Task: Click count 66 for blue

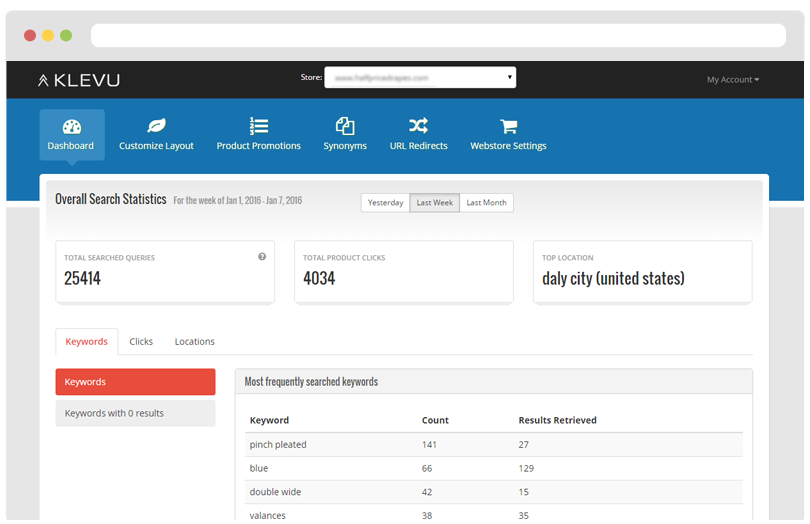Action: pyautogui.click(x=427, y=468)
